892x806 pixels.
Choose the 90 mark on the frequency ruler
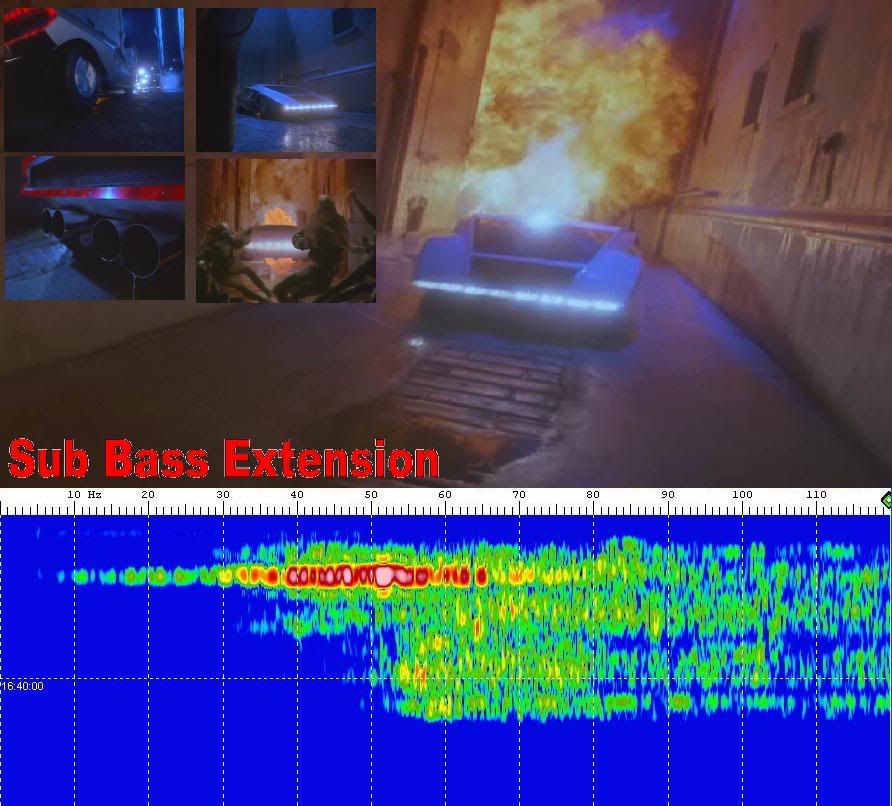coord(668,495)
